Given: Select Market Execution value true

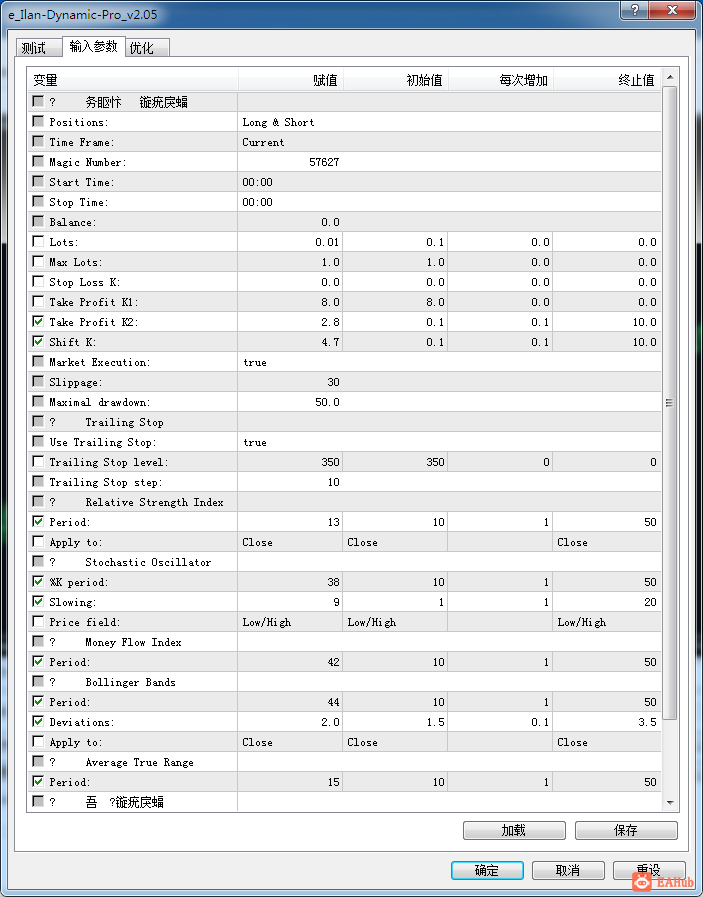Looking at the screenshot, I should pos(255,362).
